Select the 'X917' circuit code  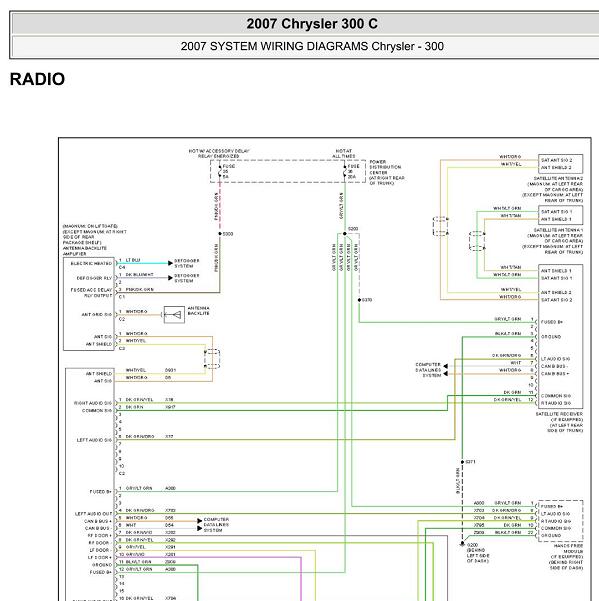click(170, 407)
